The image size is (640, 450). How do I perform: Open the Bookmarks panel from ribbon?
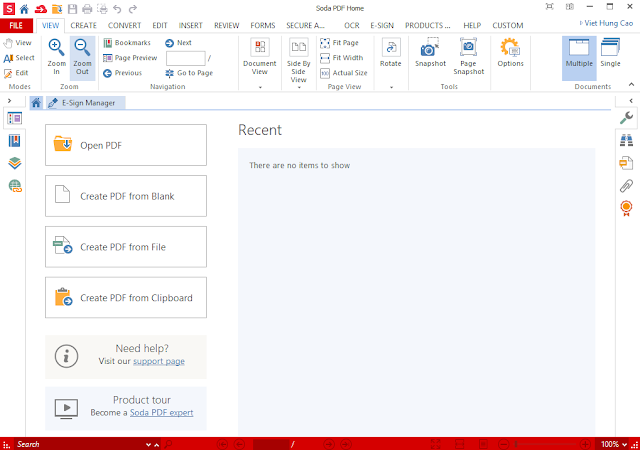click(x=127, y=42)
